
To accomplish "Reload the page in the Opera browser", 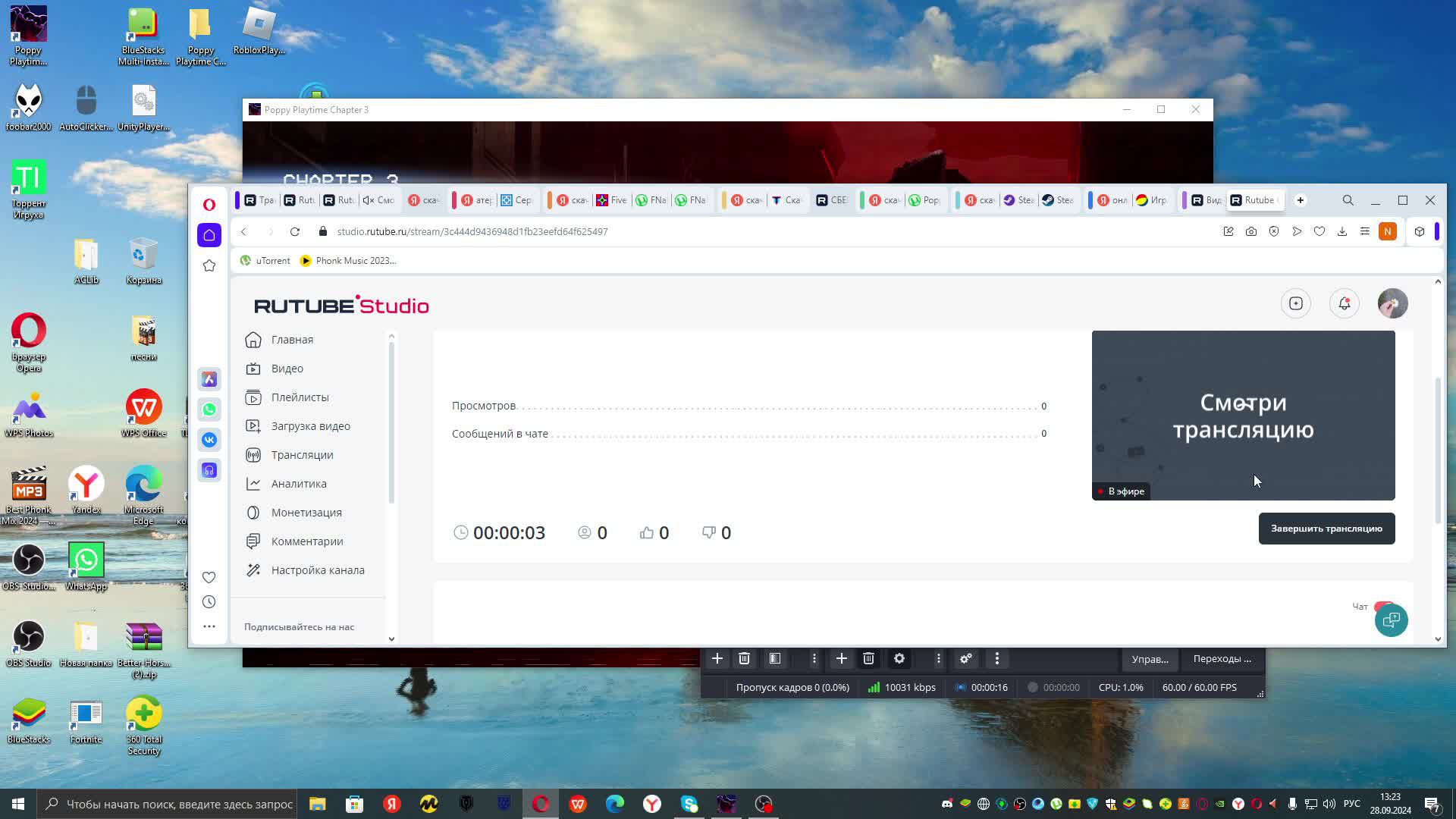I will 295,231.
